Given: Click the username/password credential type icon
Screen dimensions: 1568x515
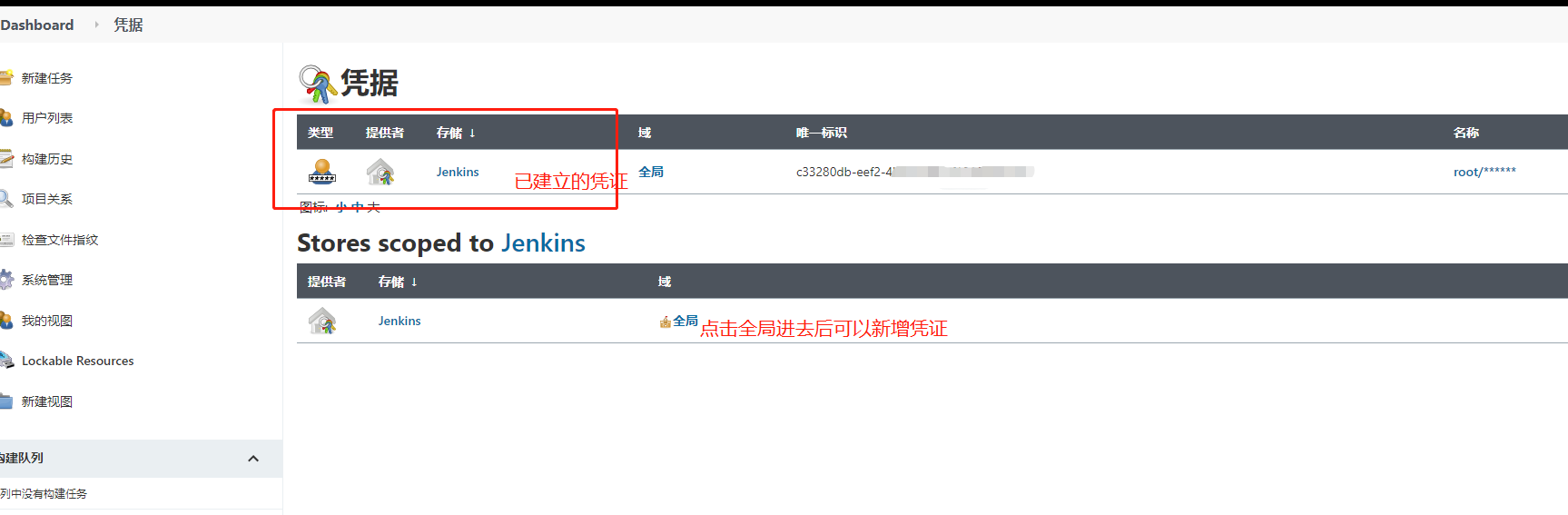Looking at the screenshot, I should click(x=322, y=172).
